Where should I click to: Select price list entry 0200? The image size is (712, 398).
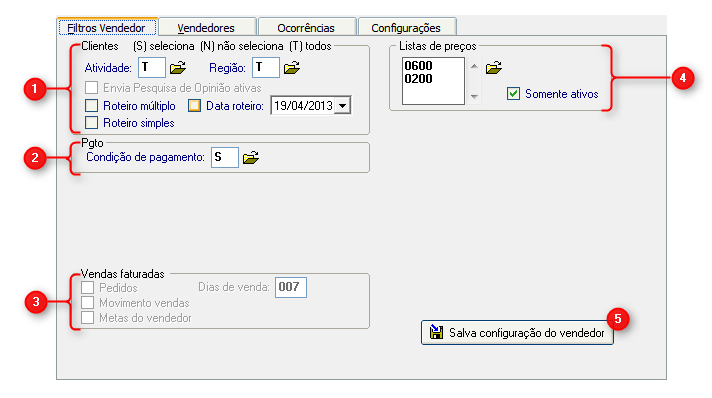[x=418, y=79]
